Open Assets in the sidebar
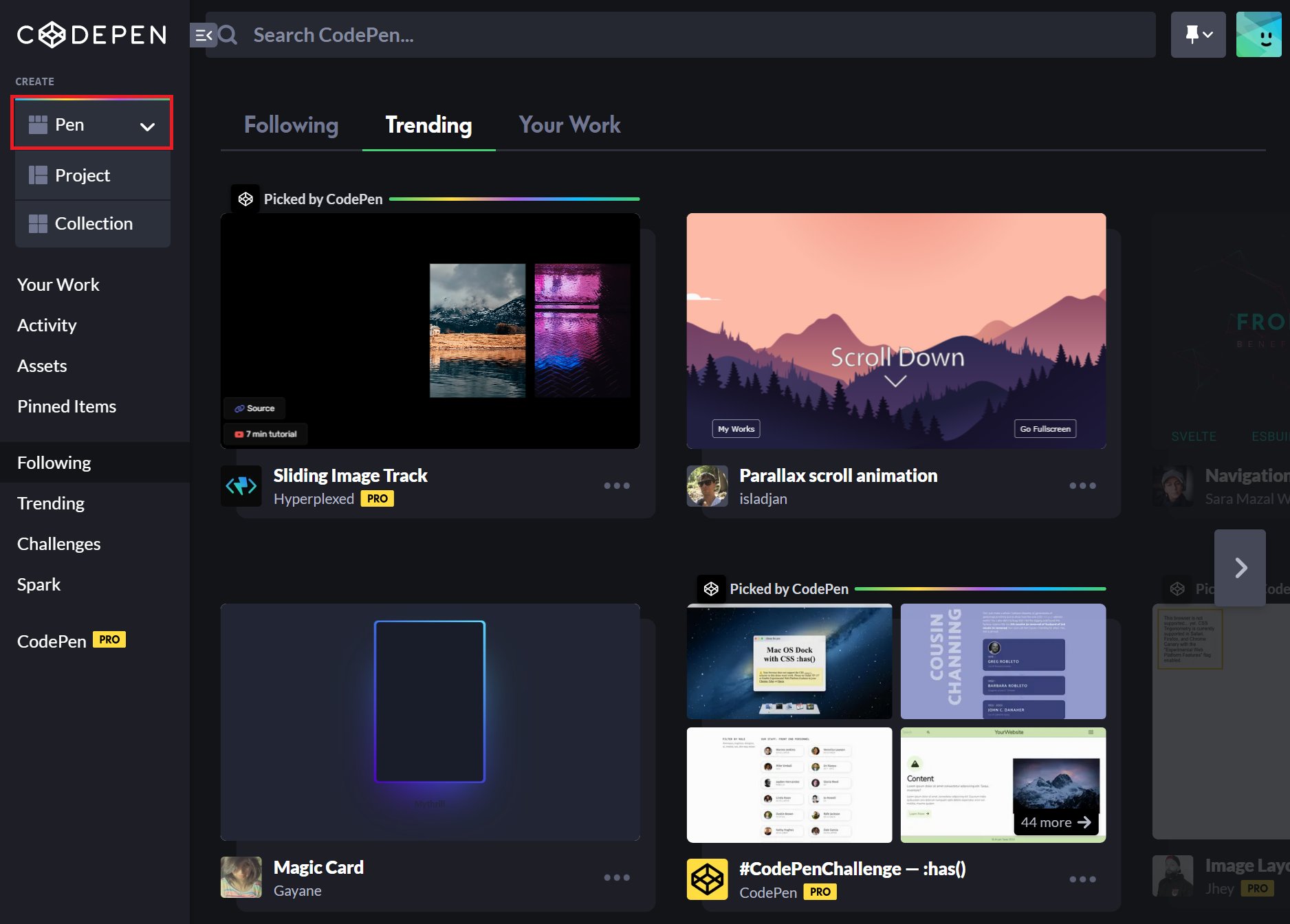This screenshot has height=924, width=1290. pyautogui.click(x=42, y=366)
